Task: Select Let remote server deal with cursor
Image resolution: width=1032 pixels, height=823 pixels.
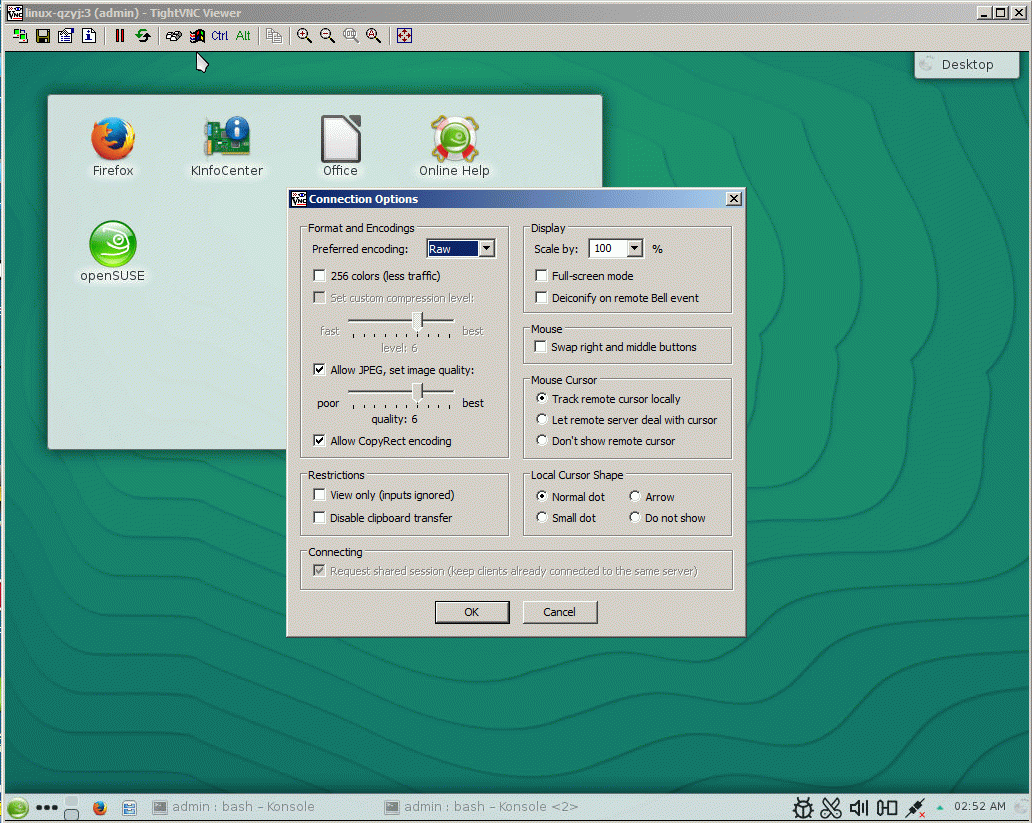Action: point(542,419)
